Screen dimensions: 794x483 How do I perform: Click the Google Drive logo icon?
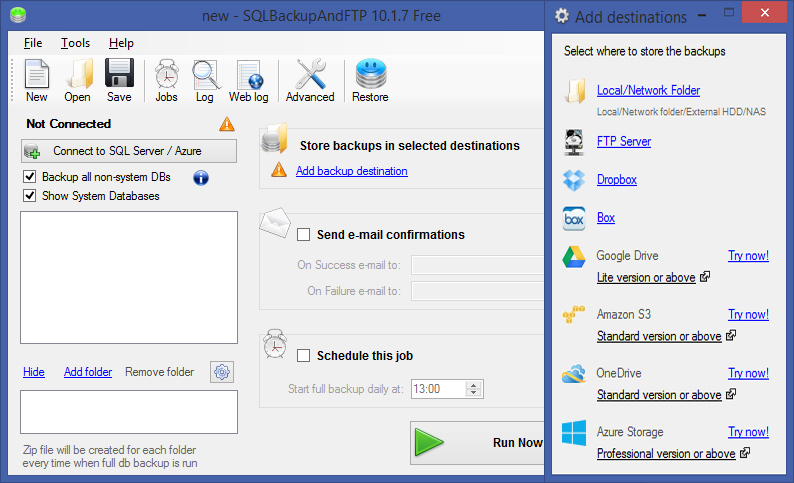click(x=574, y=257)
